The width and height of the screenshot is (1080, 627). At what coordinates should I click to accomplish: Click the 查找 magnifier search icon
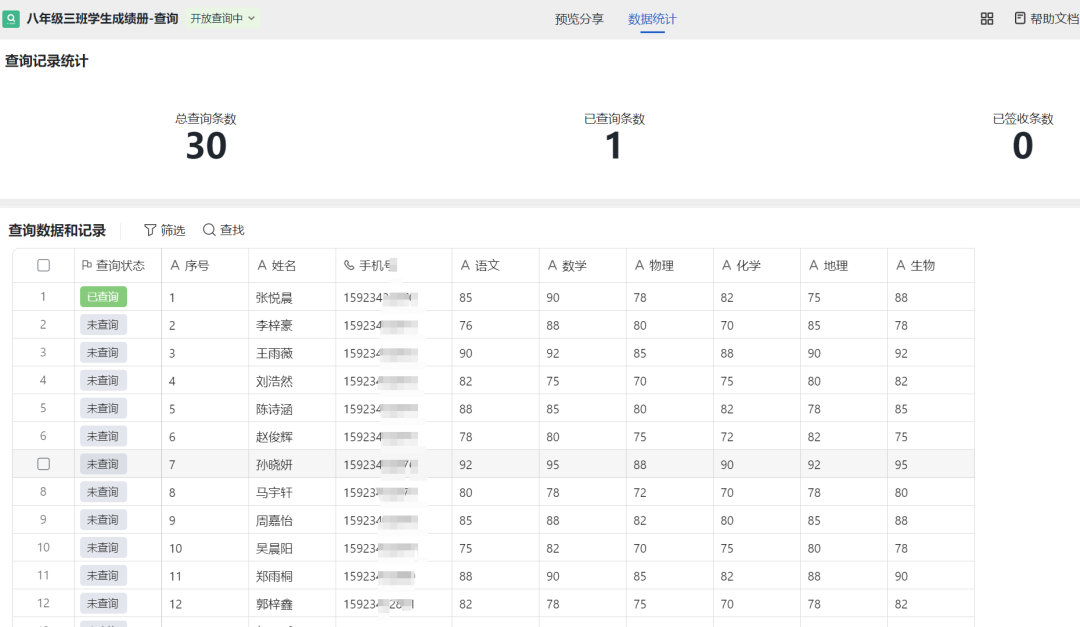pos(209,230)
